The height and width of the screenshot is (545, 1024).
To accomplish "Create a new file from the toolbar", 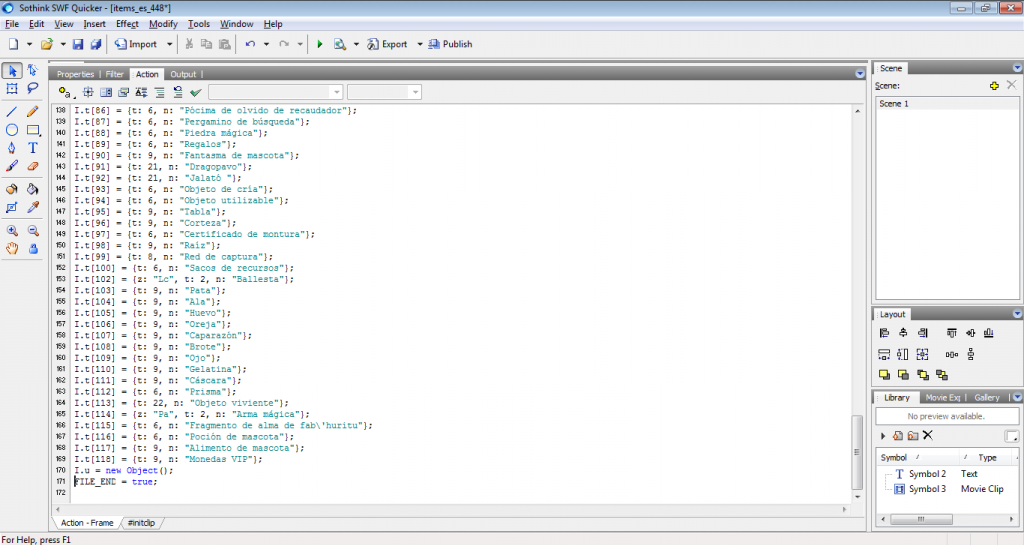I will point(13,44).
